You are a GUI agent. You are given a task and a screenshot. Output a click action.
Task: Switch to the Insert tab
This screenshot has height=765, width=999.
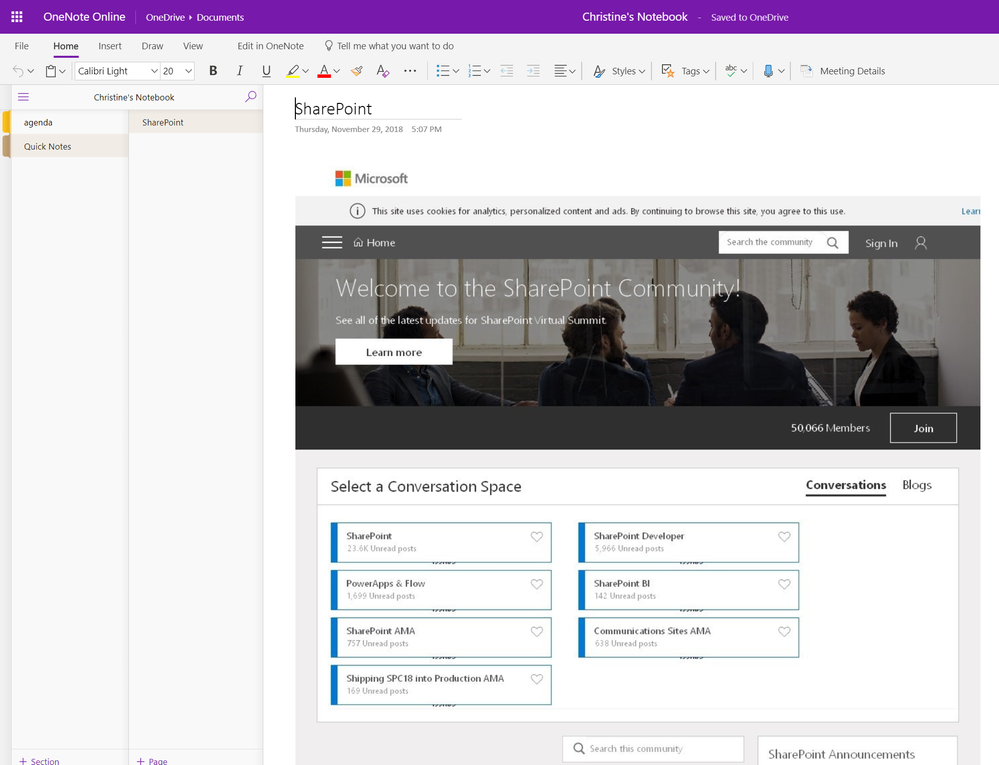pyautogui.click(x=110, y=46)
